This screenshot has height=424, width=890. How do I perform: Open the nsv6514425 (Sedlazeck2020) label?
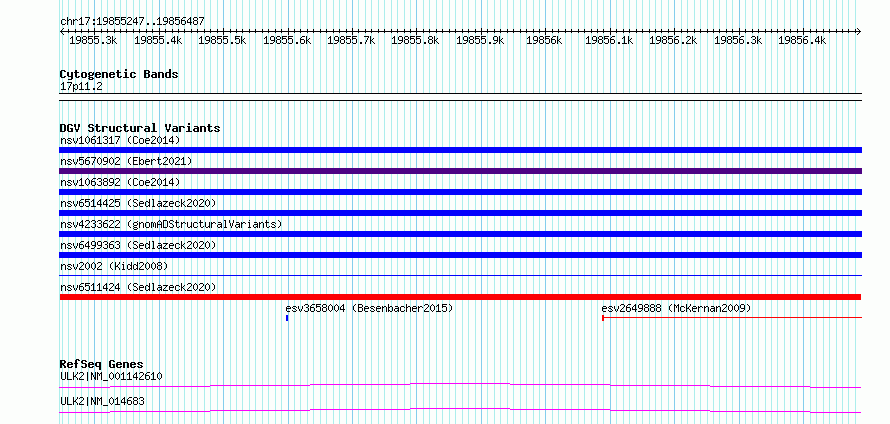(x=138, y=203)
